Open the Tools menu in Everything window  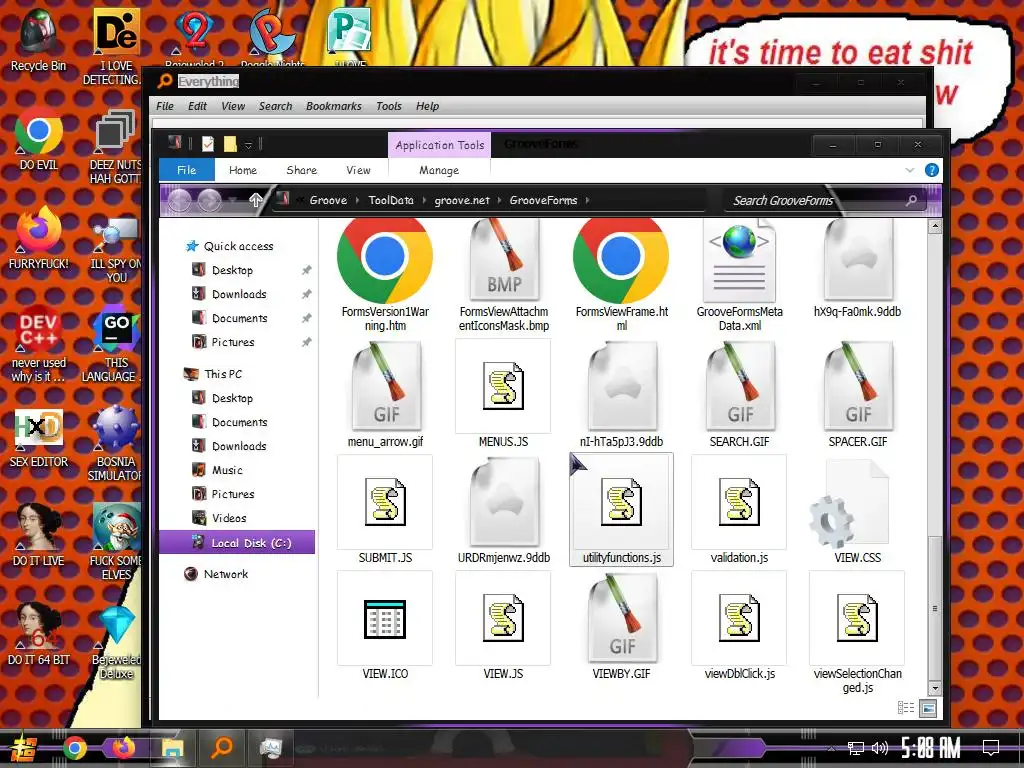point(389,106)
